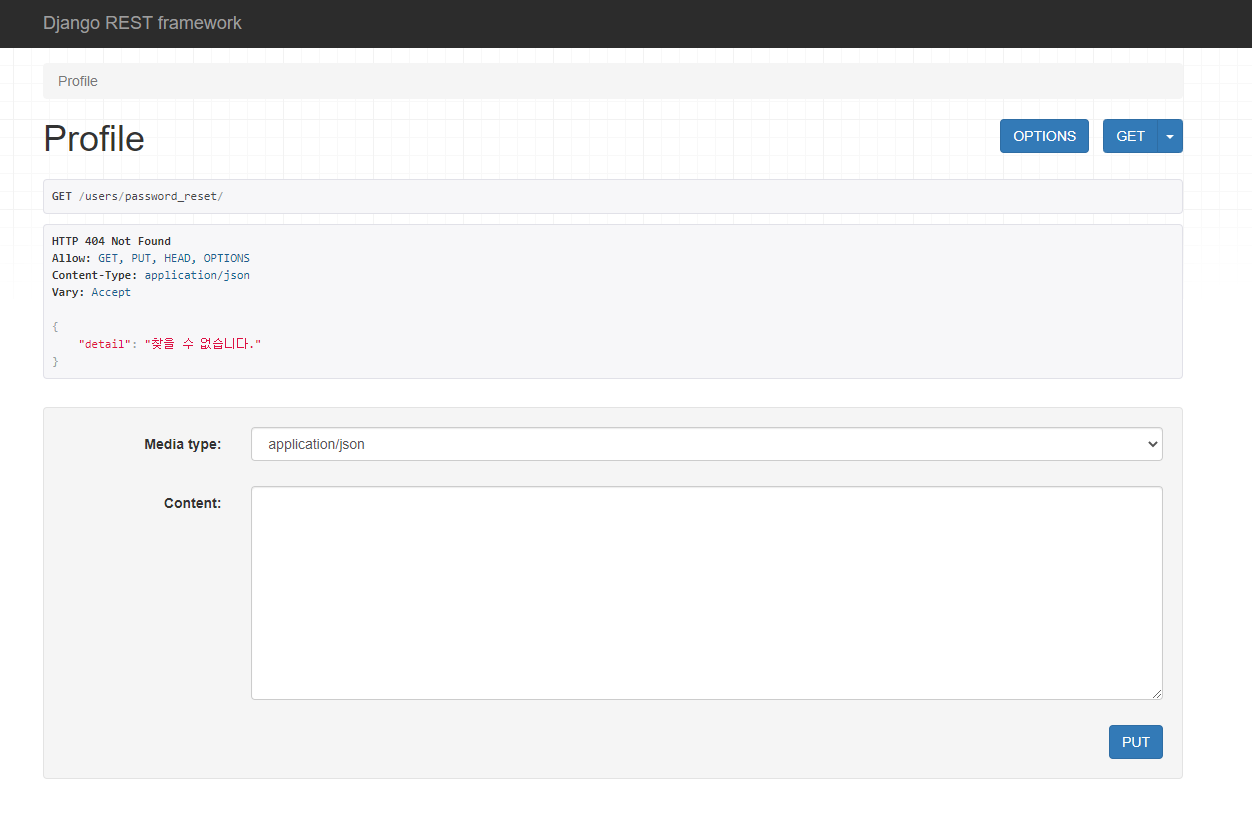Click the Allow header methods line

point(151,258)
